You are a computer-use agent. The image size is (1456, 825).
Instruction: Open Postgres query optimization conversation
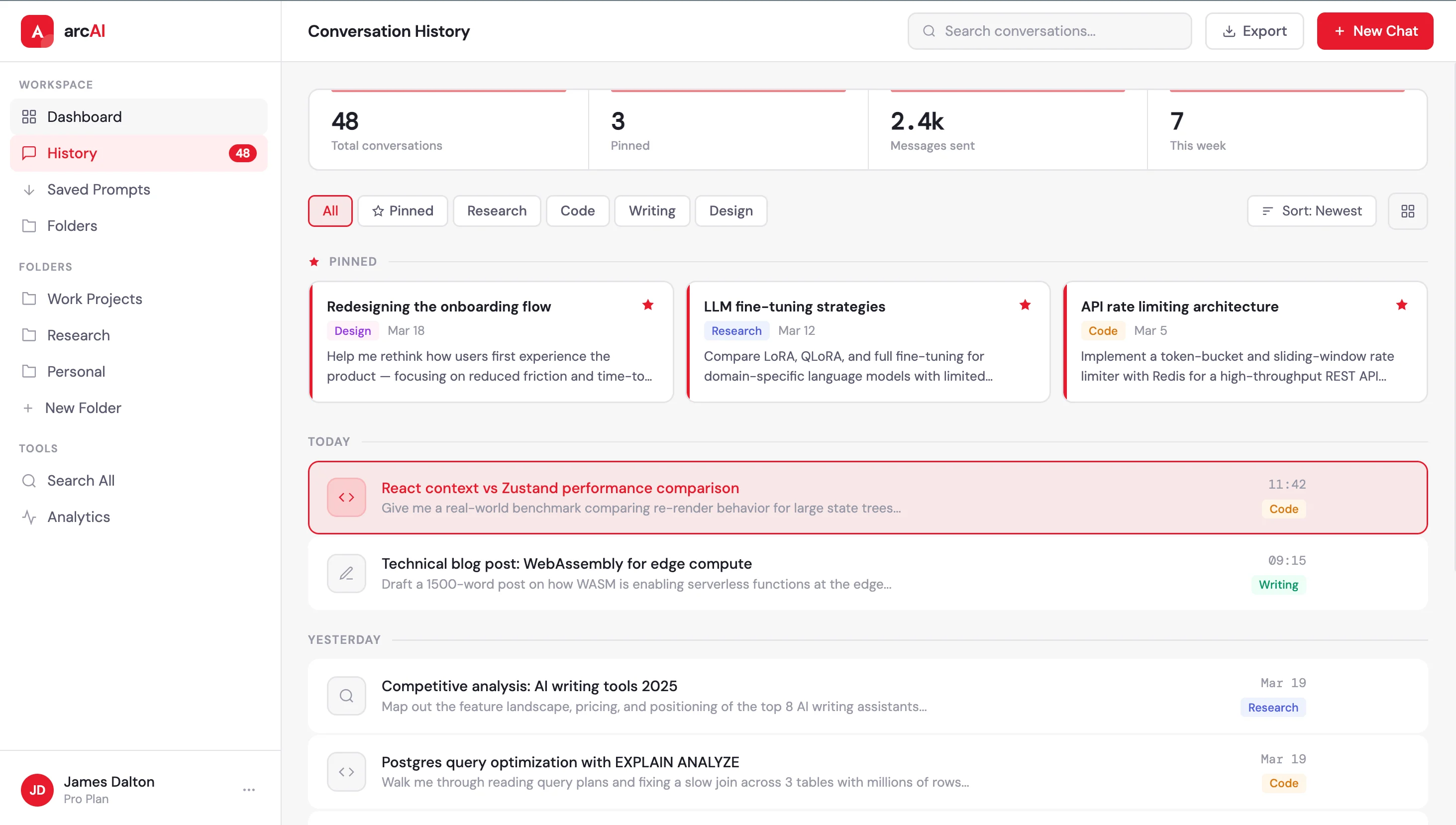[x=867, y=771]
